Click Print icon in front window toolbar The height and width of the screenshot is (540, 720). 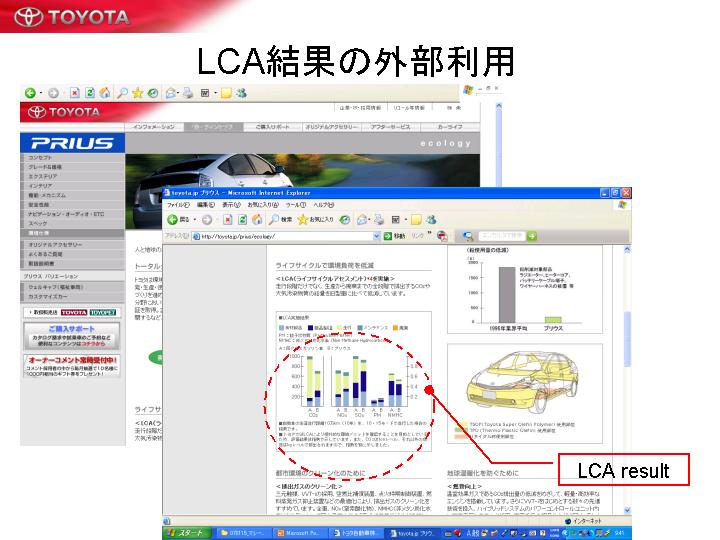[x=379, y=220]
